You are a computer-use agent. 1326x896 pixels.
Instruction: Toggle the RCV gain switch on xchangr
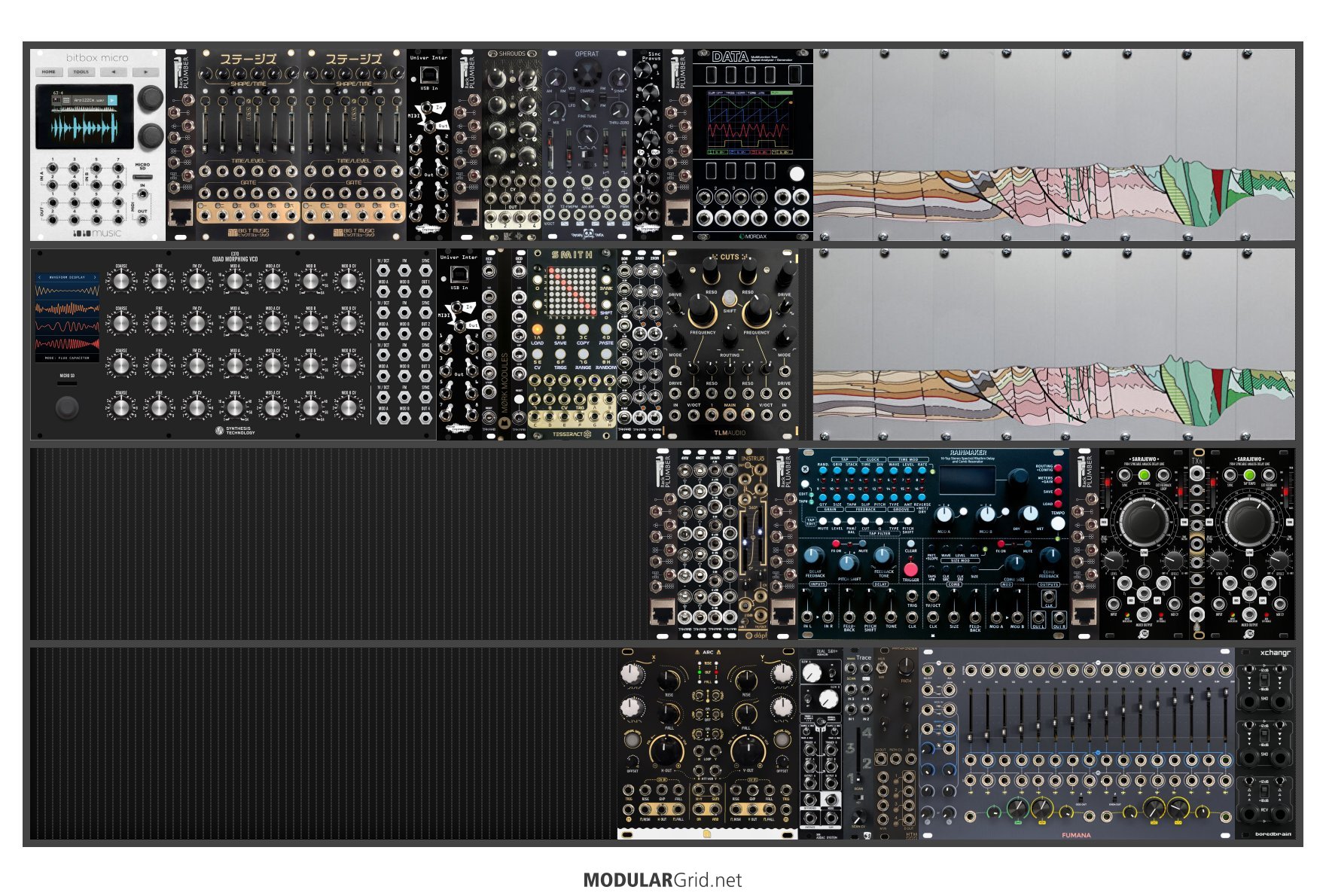(1265, 793)
